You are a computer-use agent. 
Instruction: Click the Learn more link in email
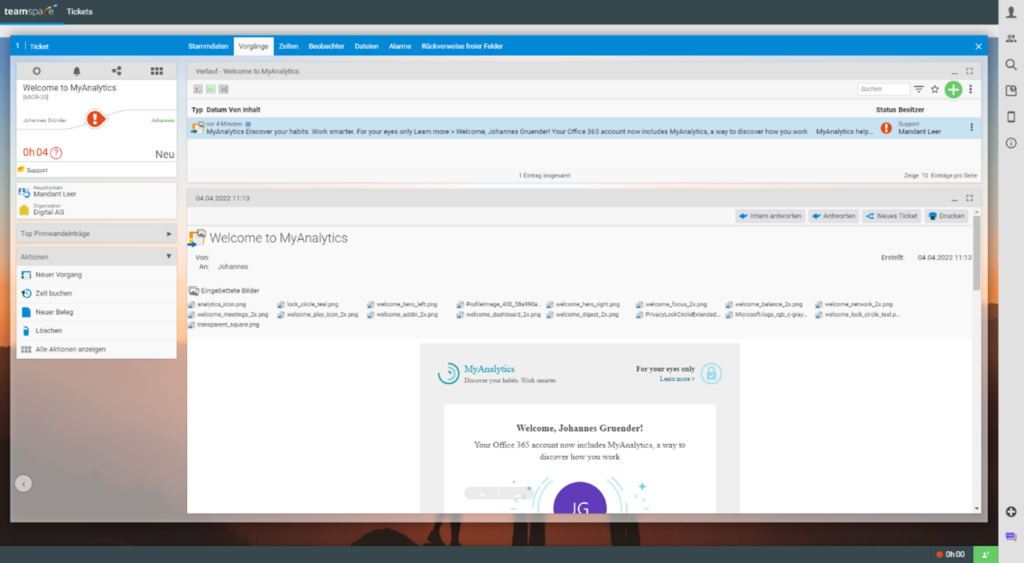(677, 379)
